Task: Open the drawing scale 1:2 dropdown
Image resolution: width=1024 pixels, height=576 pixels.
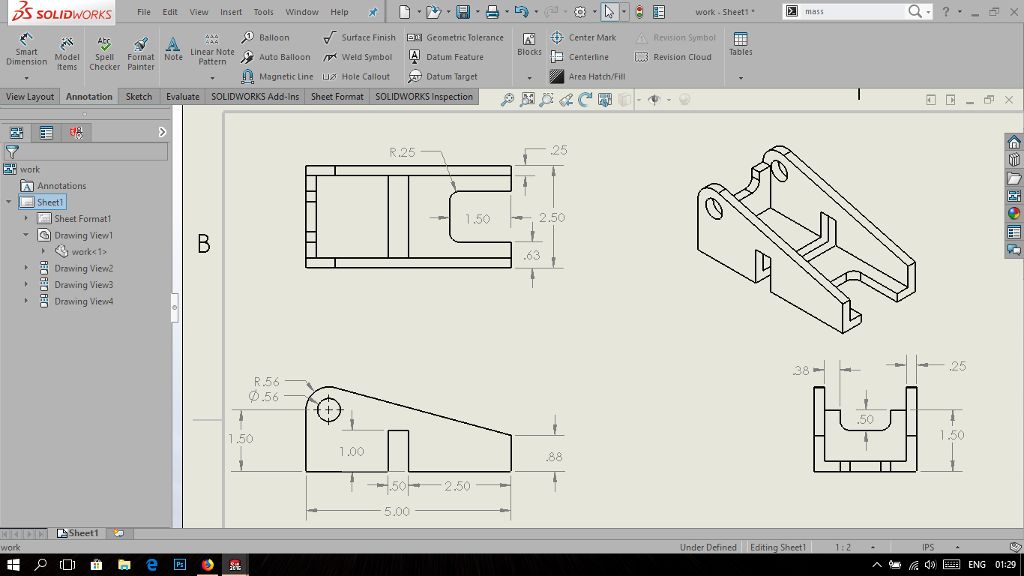Action: coord(873,547)
